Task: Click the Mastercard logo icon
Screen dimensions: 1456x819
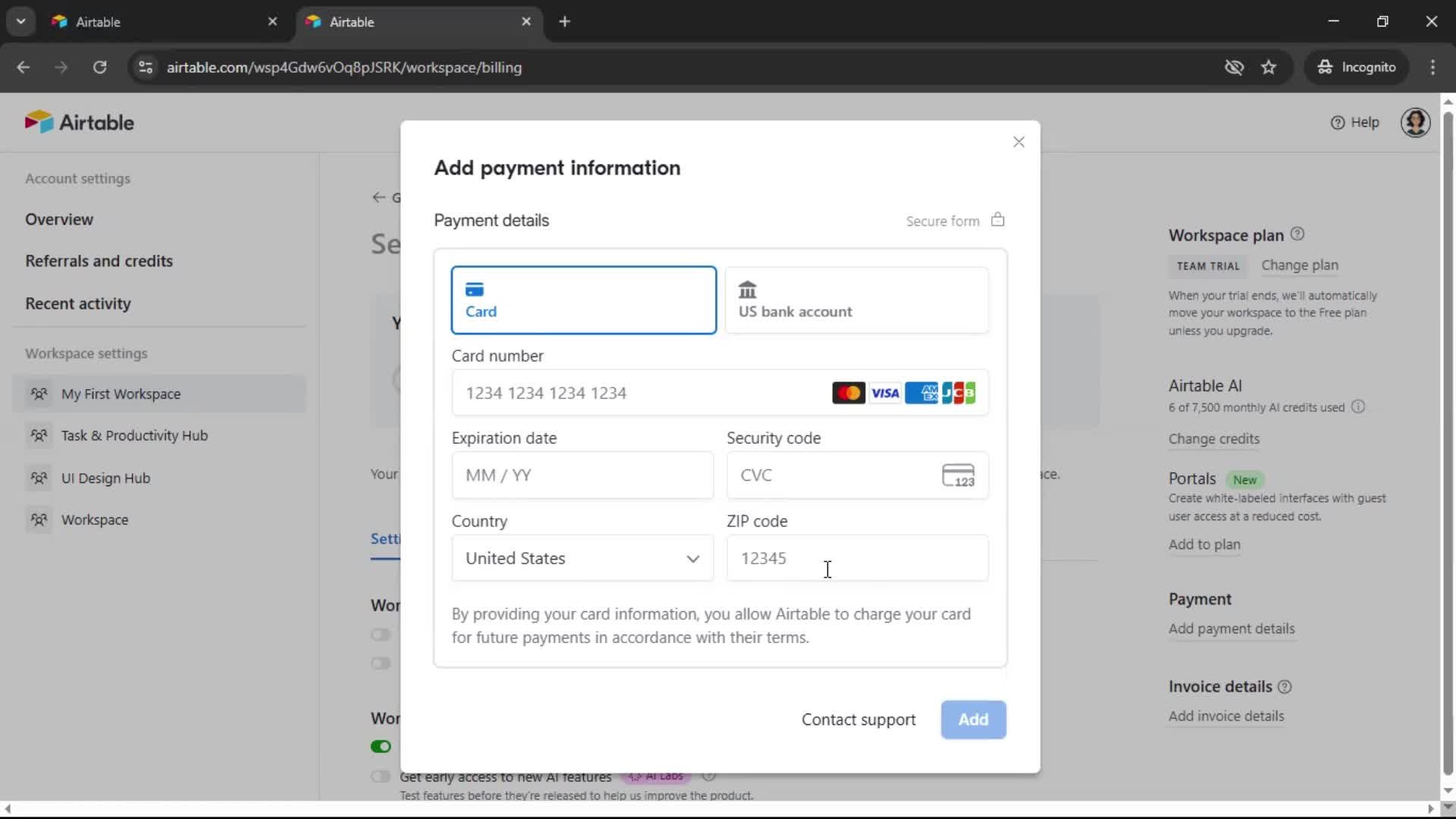Action: click(x=849, y=393)
